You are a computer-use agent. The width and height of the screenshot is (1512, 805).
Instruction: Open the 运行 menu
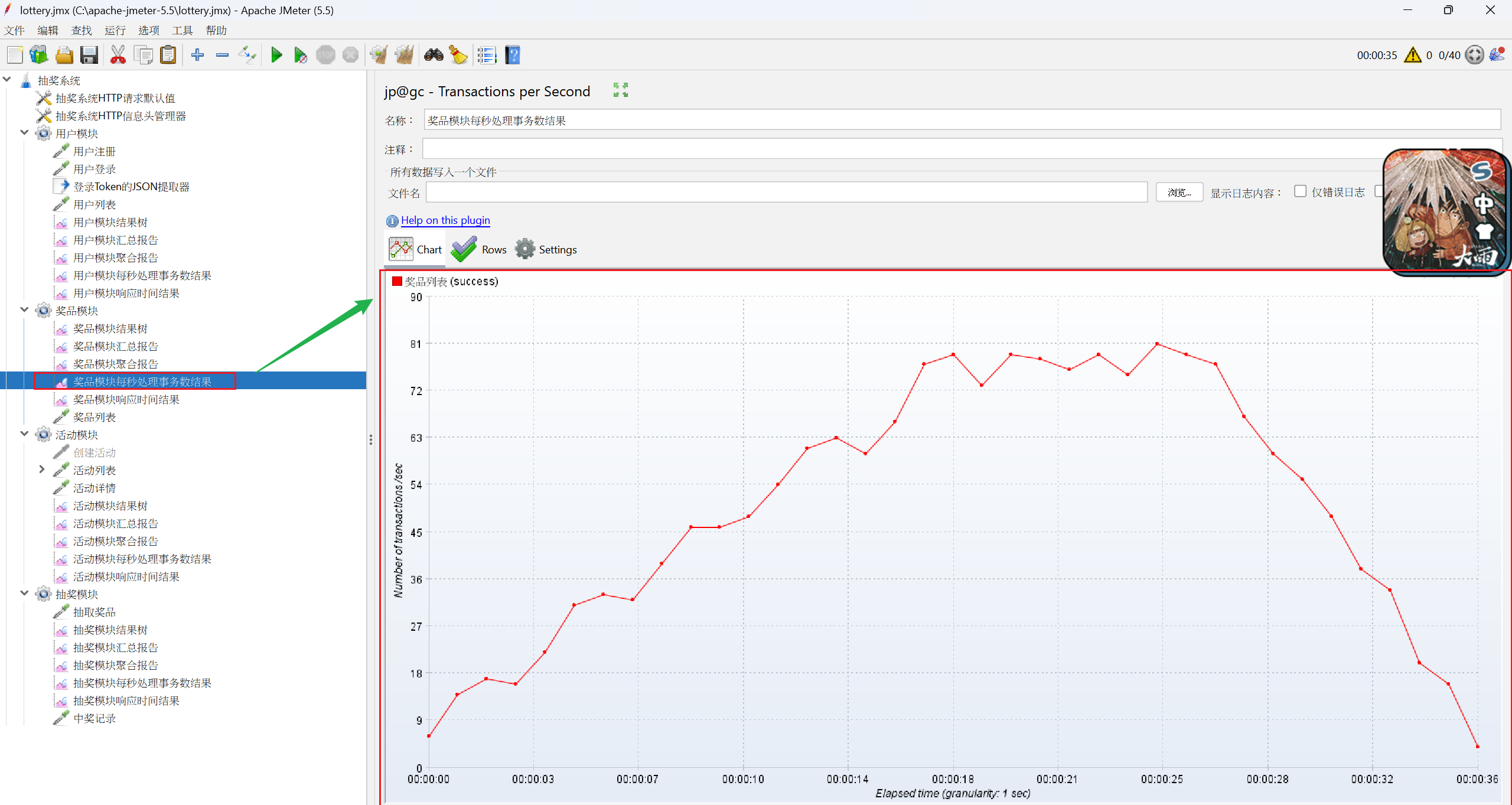[x=115, y=30]
